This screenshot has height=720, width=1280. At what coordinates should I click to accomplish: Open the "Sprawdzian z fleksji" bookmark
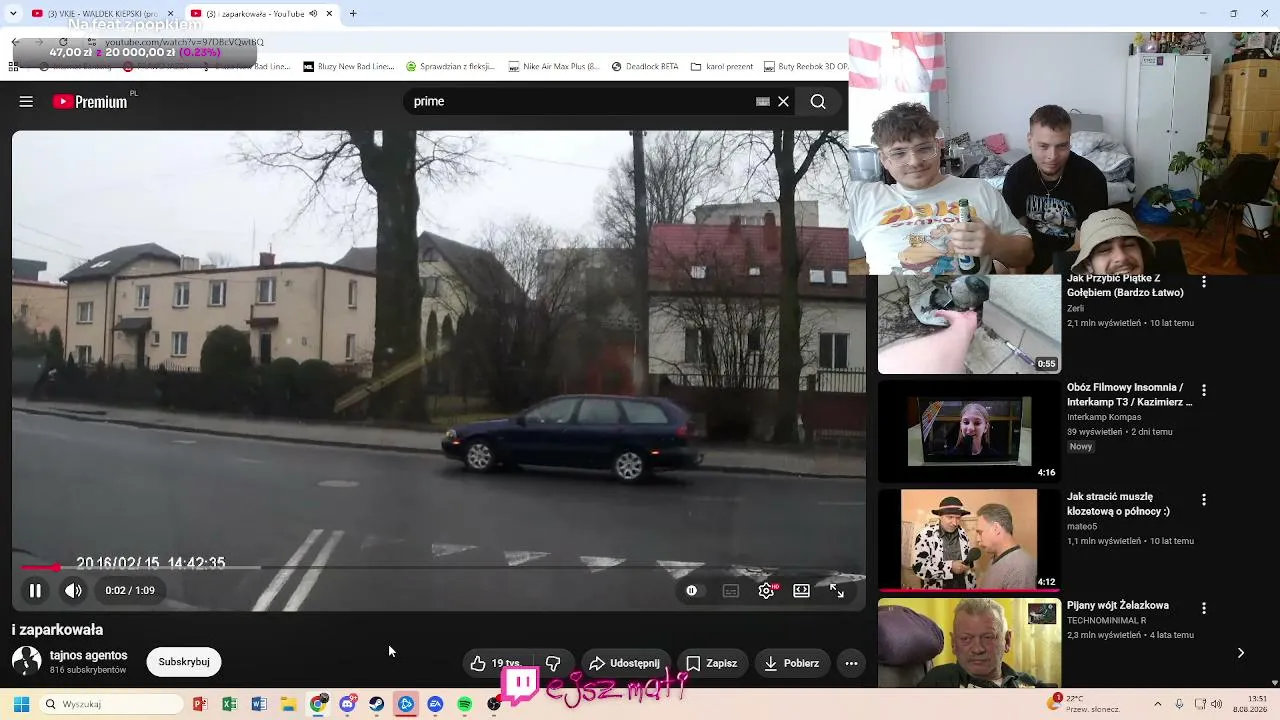(x=450, y=67)
